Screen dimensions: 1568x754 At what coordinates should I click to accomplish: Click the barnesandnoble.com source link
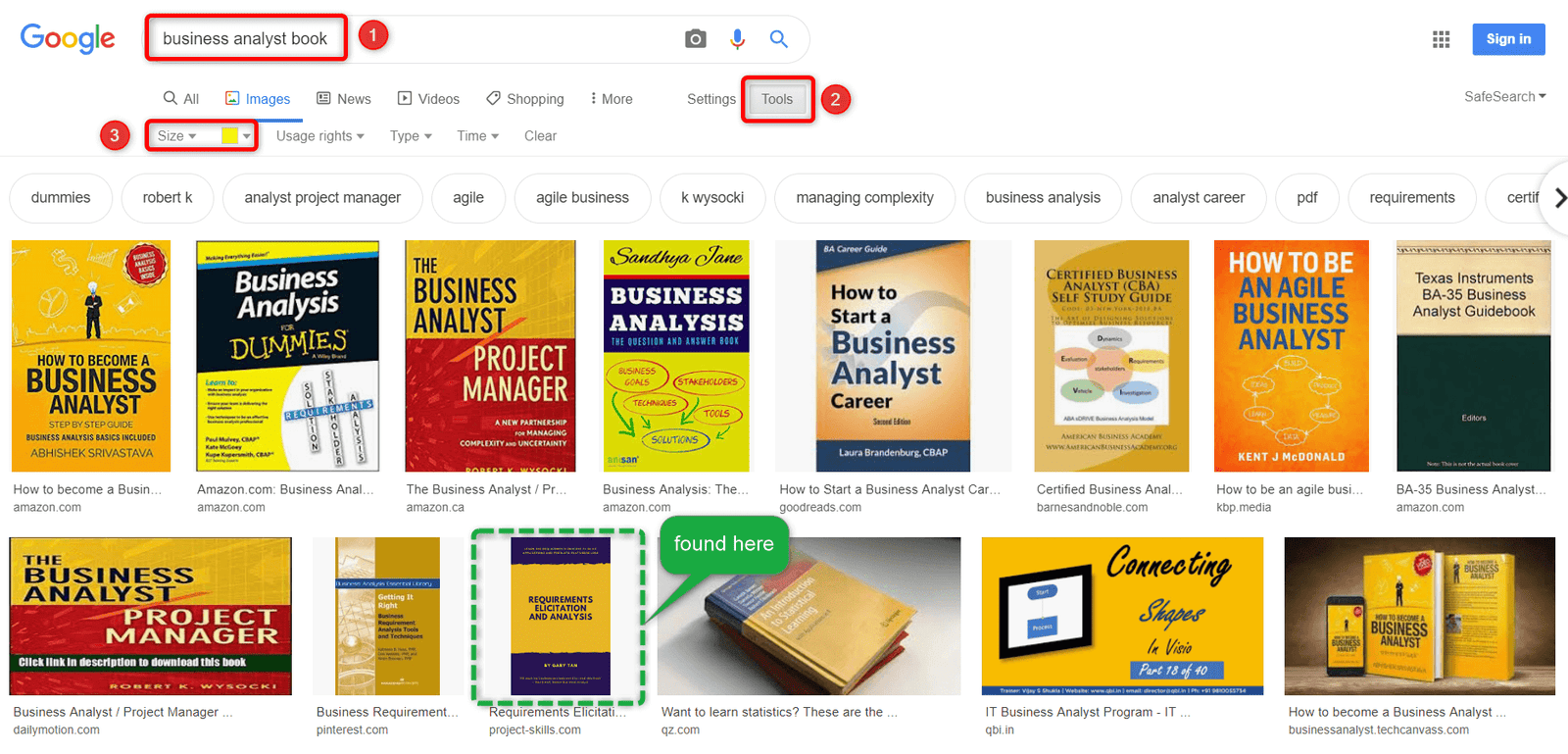click(x=1092, y=508)
